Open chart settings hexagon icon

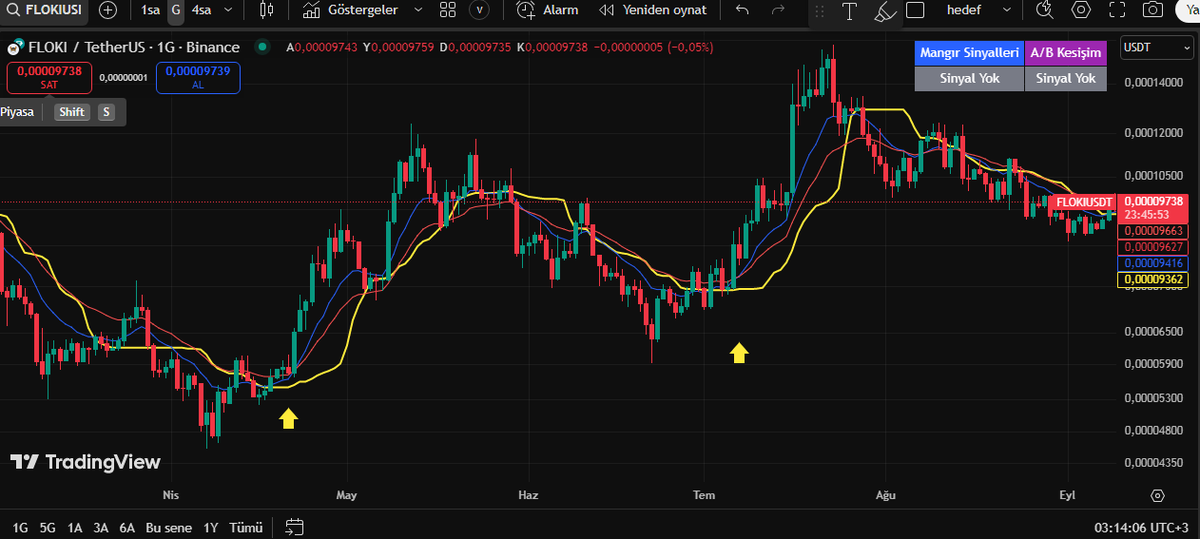(1081, 10)
